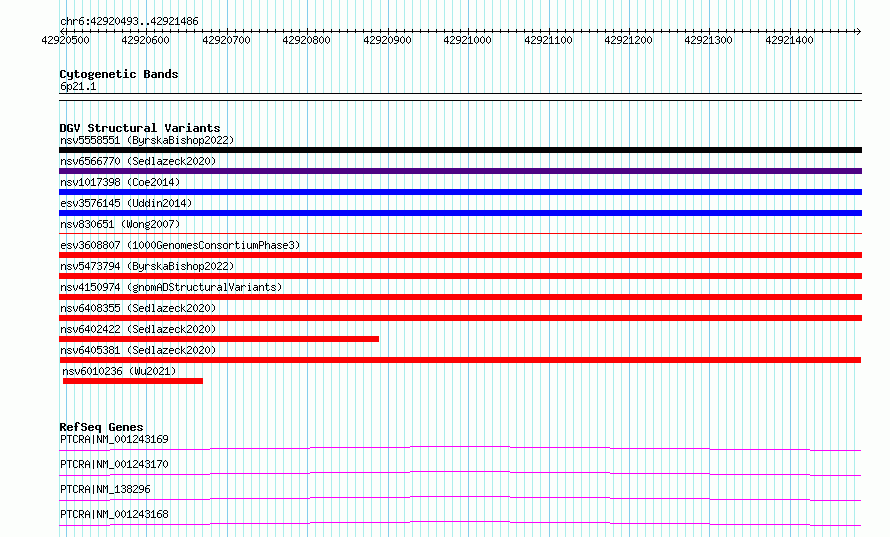Click ruler position 42920600
The height and width of the screenshot is (537, 890).
[x=145, y=40]
